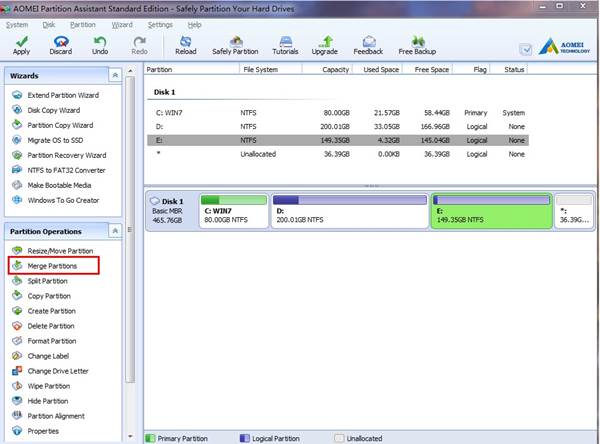Click the C: WIN7 80.00GB disk block
The image size is (600, 444).
coord(234,211)
